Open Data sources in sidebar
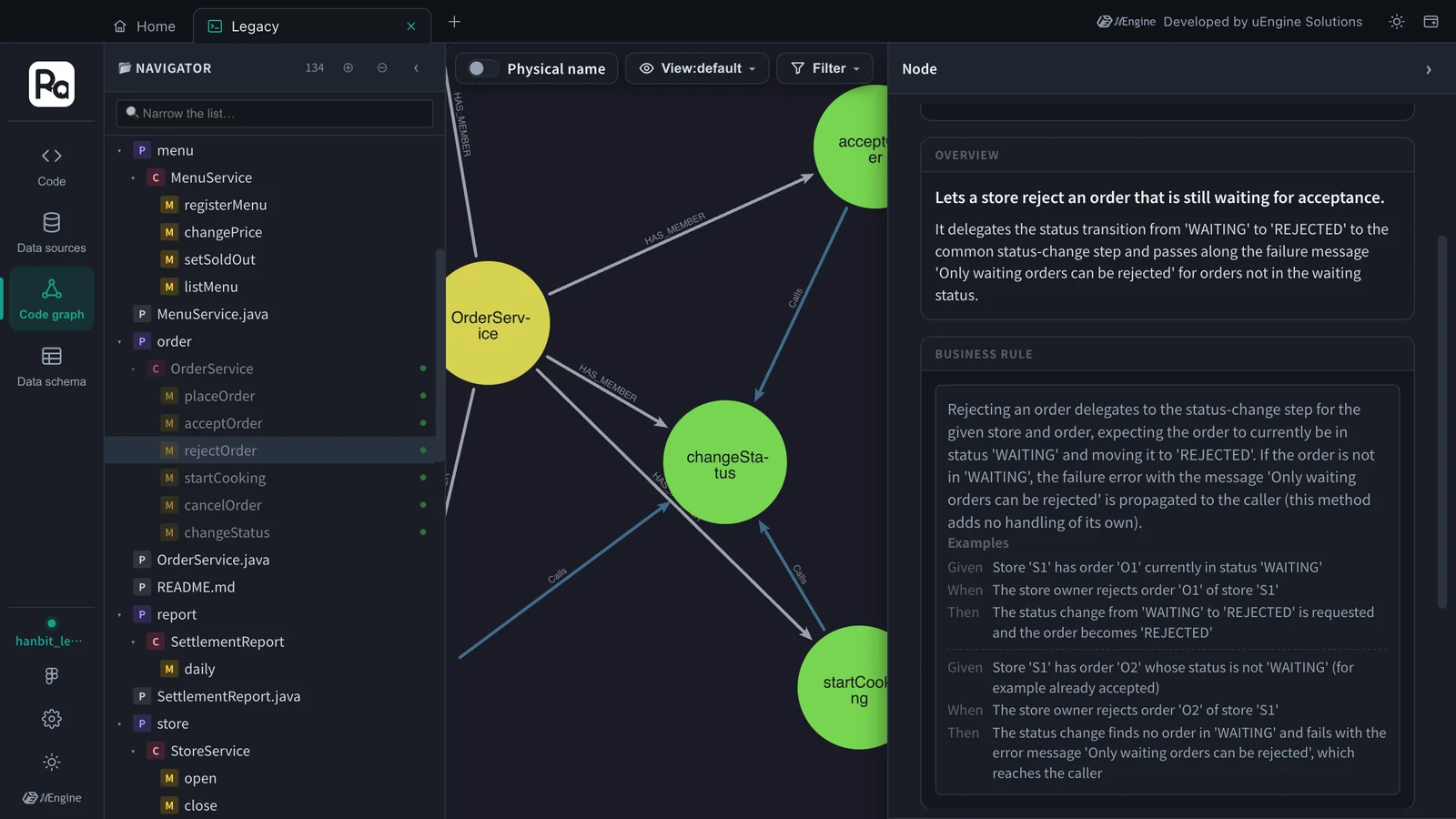The width and height of the screenshot is (1456, 819). tap(52, 233)
